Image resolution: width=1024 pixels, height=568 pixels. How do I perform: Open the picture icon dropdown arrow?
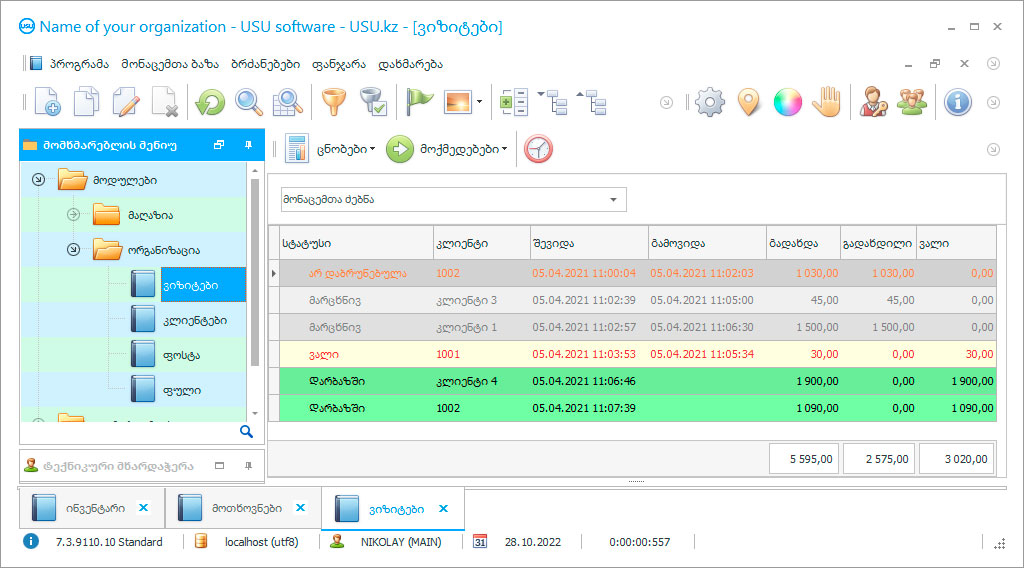point(479,102)
